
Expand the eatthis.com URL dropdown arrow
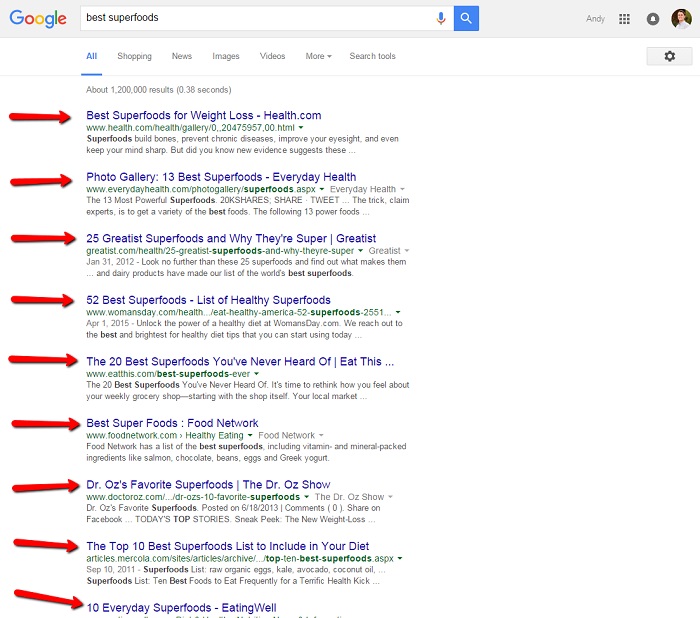click(x=256, y=374)
